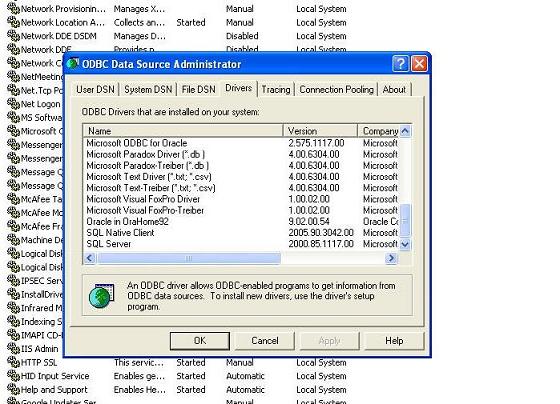Select Network DDE DSDM in Services window
The image size is (560, 404).
[59, 36]
